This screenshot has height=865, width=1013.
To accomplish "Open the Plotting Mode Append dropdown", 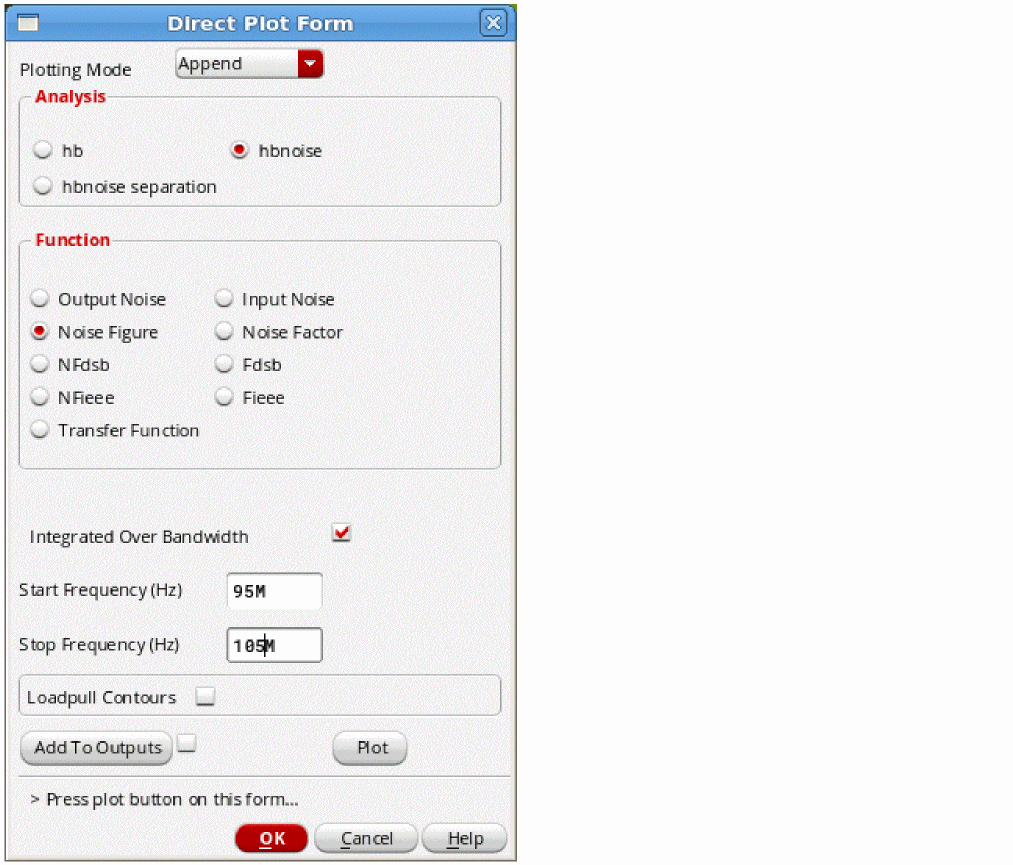I will pos(249,64).
